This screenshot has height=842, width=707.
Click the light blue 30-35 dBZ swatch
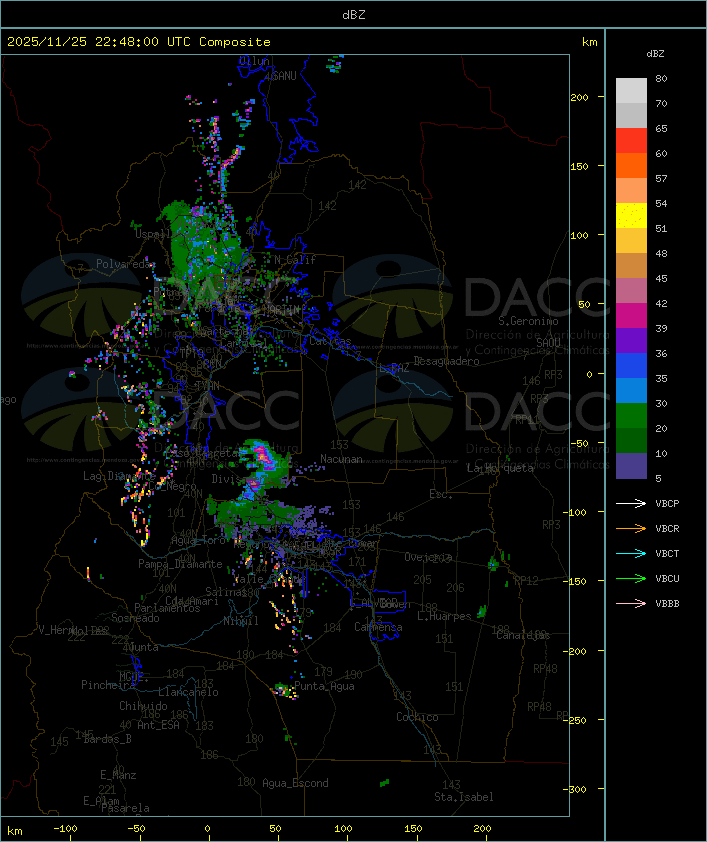tap(631, 391)
